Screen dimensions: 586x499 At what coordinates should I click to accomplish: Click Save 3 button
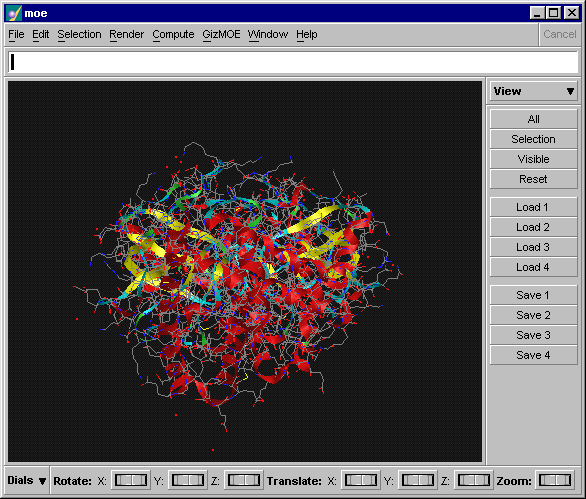(533, 335)
